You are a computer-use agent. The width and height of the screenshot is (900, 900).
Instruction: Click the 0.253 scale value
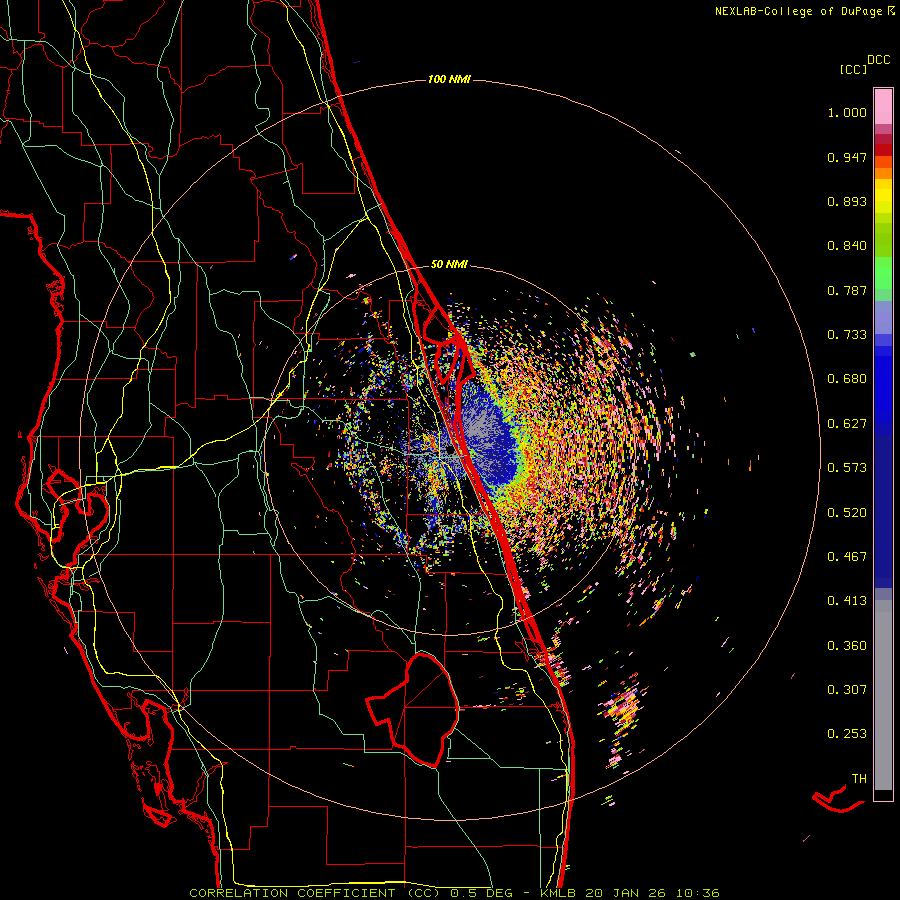[847, 734]
